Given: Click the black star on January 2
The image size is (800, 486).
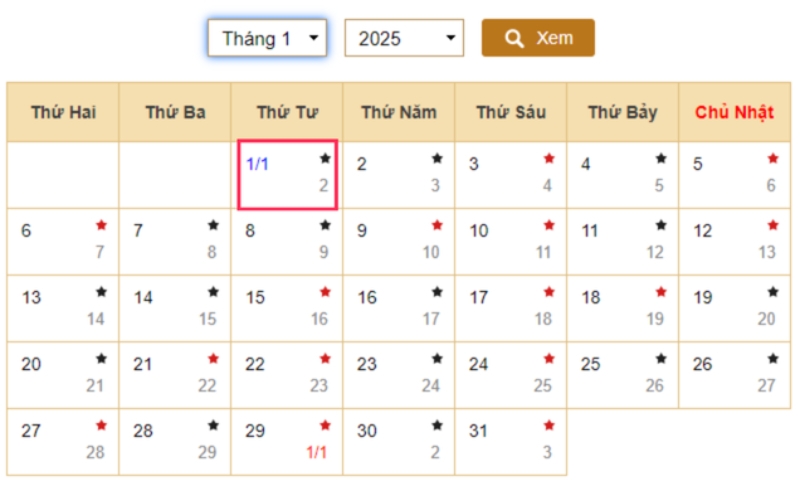Looking at the screenshot, I should tap(437, 159).
